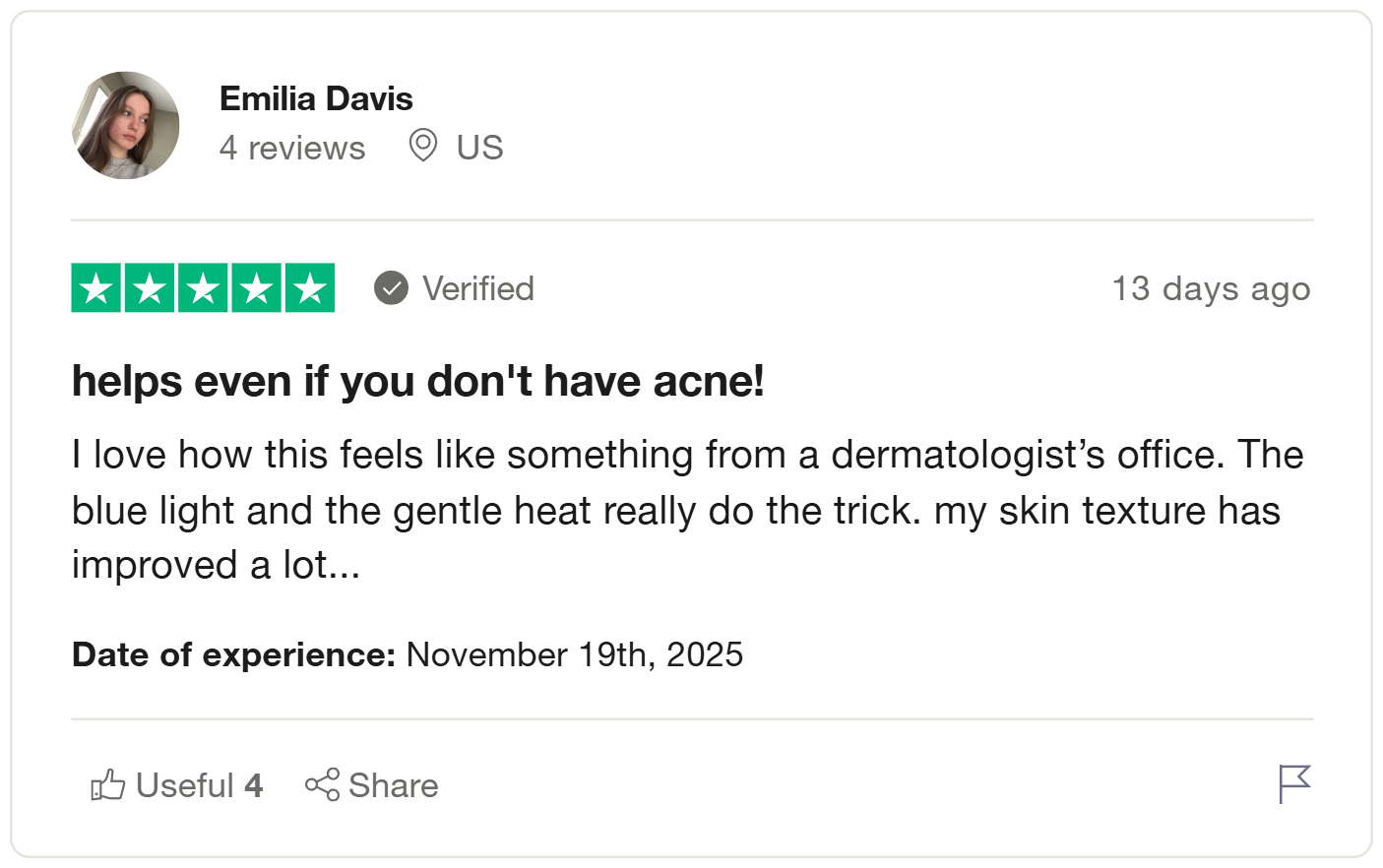Click the '4 reviews' count text
Screen dimensions: 1383x868
coord(292,148)
